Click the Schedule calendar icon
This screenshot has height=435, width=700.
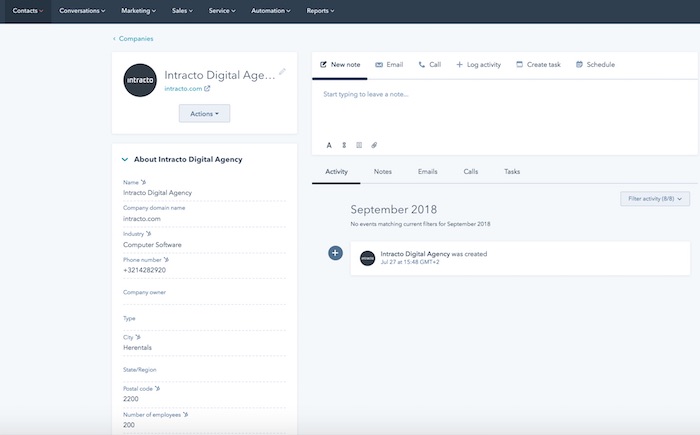tap(579, 64)
